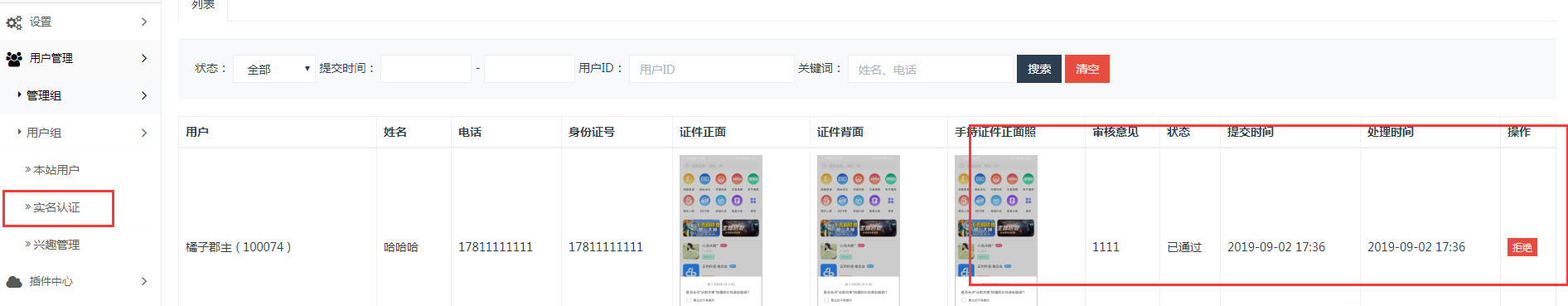Click the 用户 column header
1568x306 pixels.
(x=197, y=132)
